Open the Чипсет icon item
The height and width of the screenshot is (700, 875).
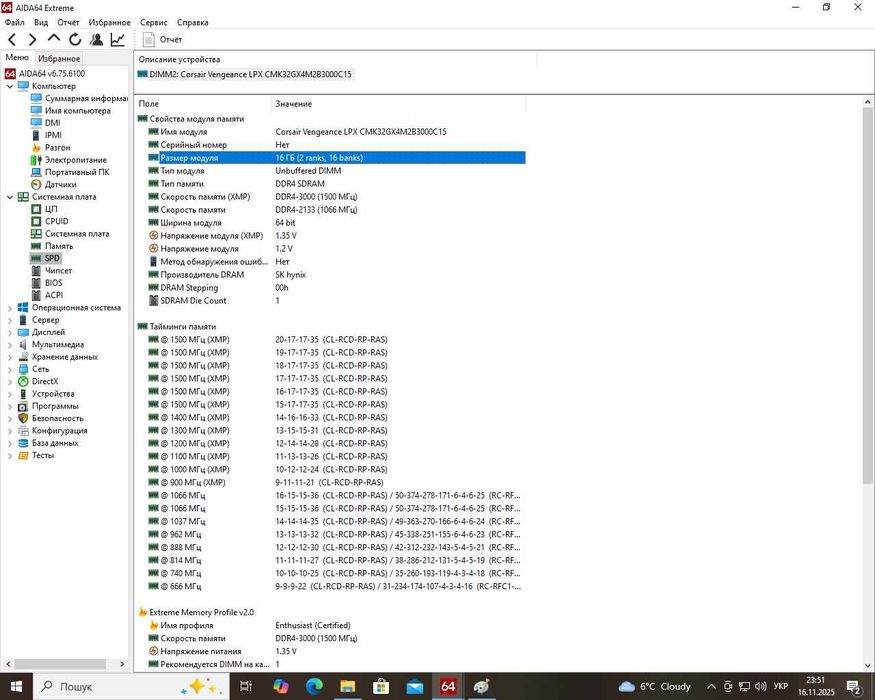pos(36,271)
